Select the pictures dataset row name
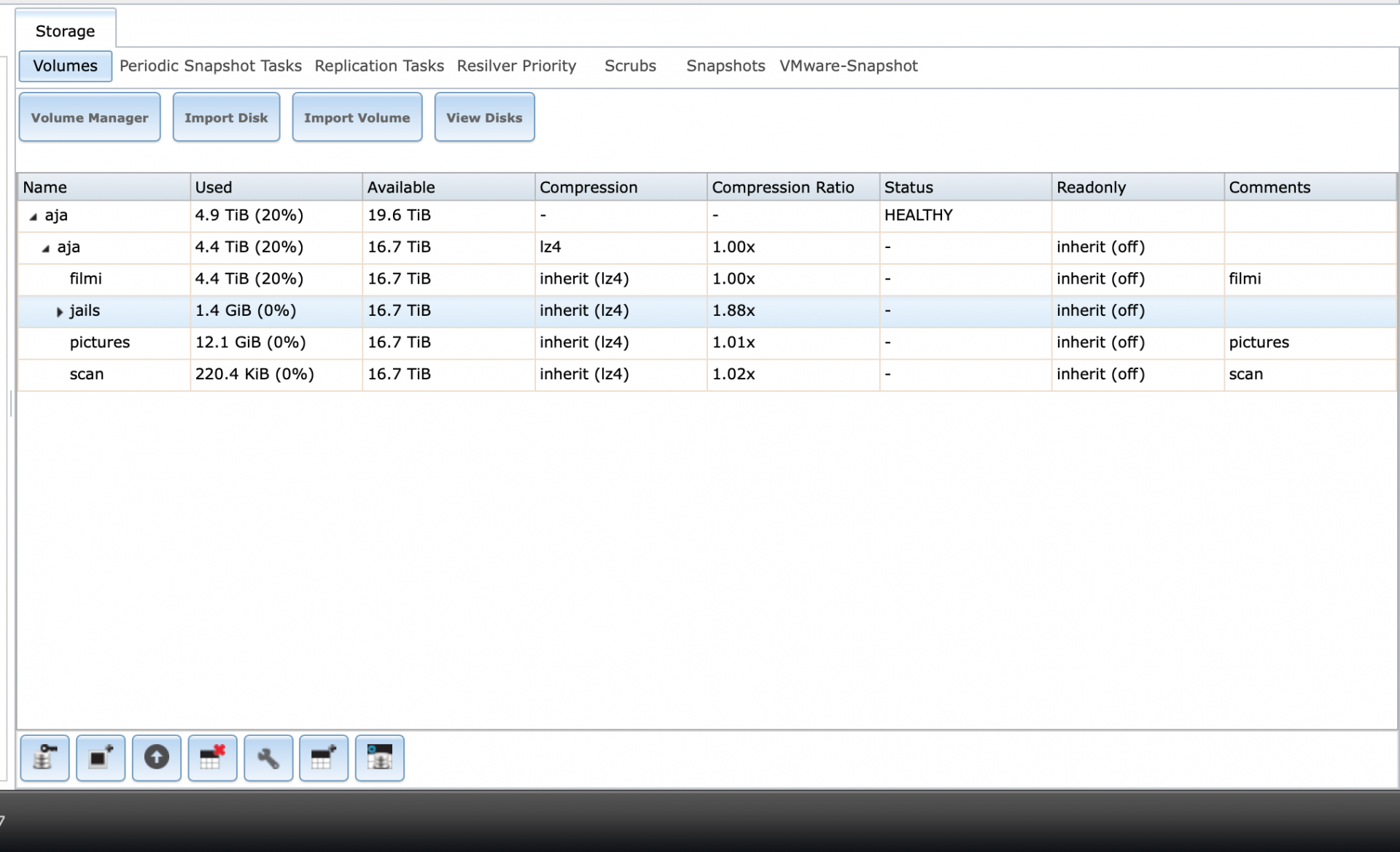Viewport: 1400px width, 852px height. pyautogui.click(x=99, y=342)
